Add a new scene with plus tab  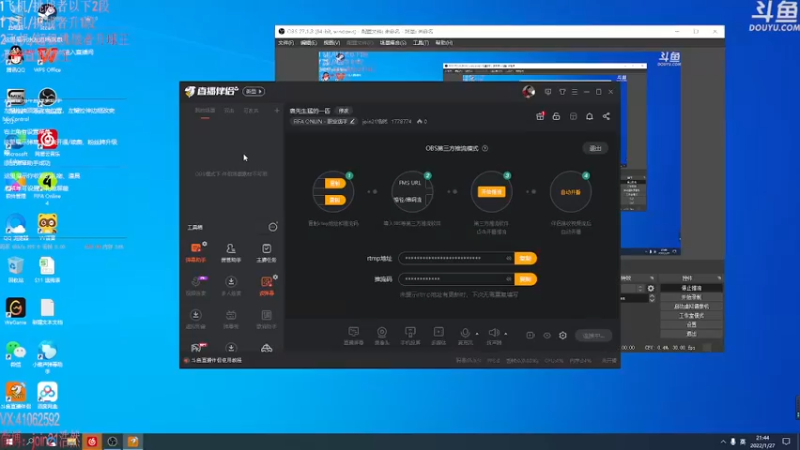[x=277, y=111]
